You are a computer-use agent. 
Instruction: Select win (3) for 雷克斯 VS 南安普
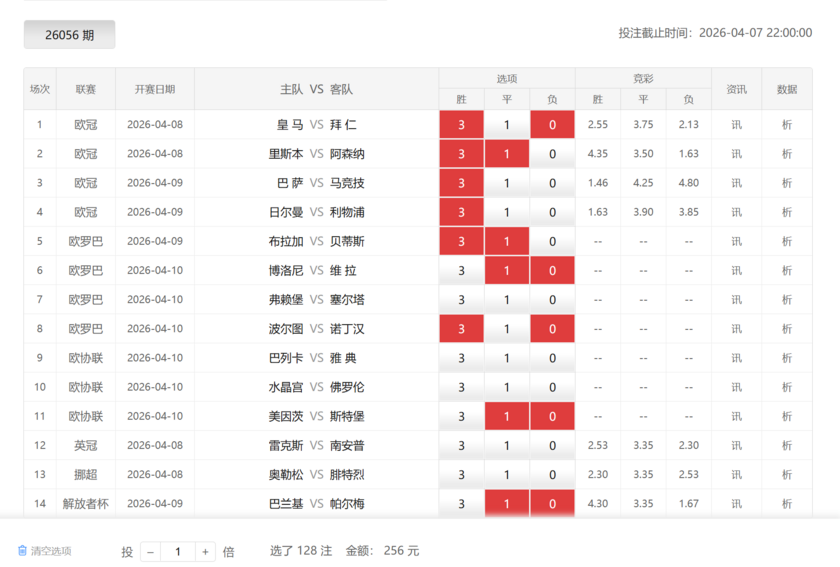(461, 445)
